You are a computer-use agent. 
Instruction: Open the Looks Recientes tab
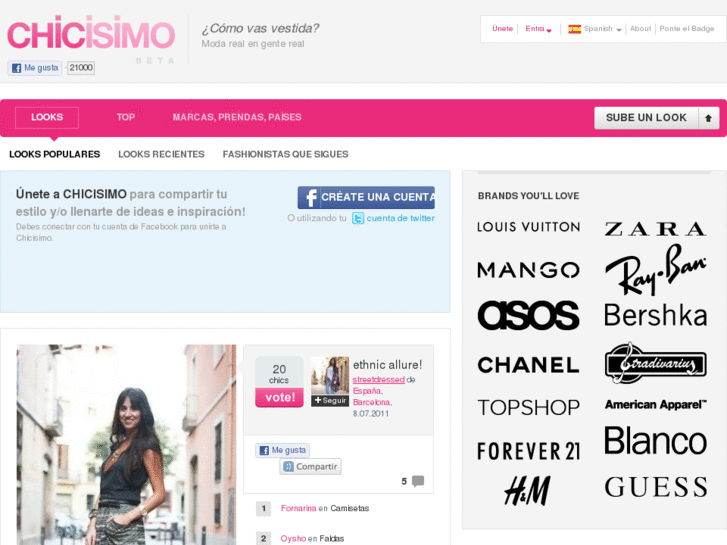pyautogui.click(x=161, y=154)
